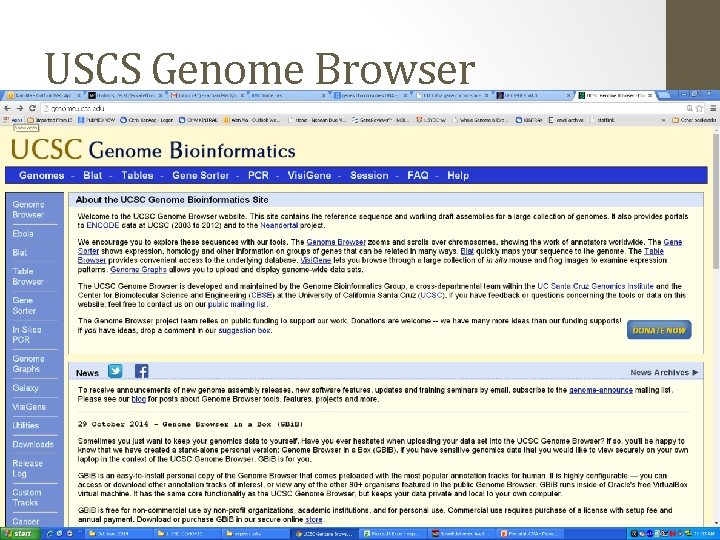This screenshot has width=720, height=540.
Task: Follow the public mailing list link
Action: [x=237, y=304]
